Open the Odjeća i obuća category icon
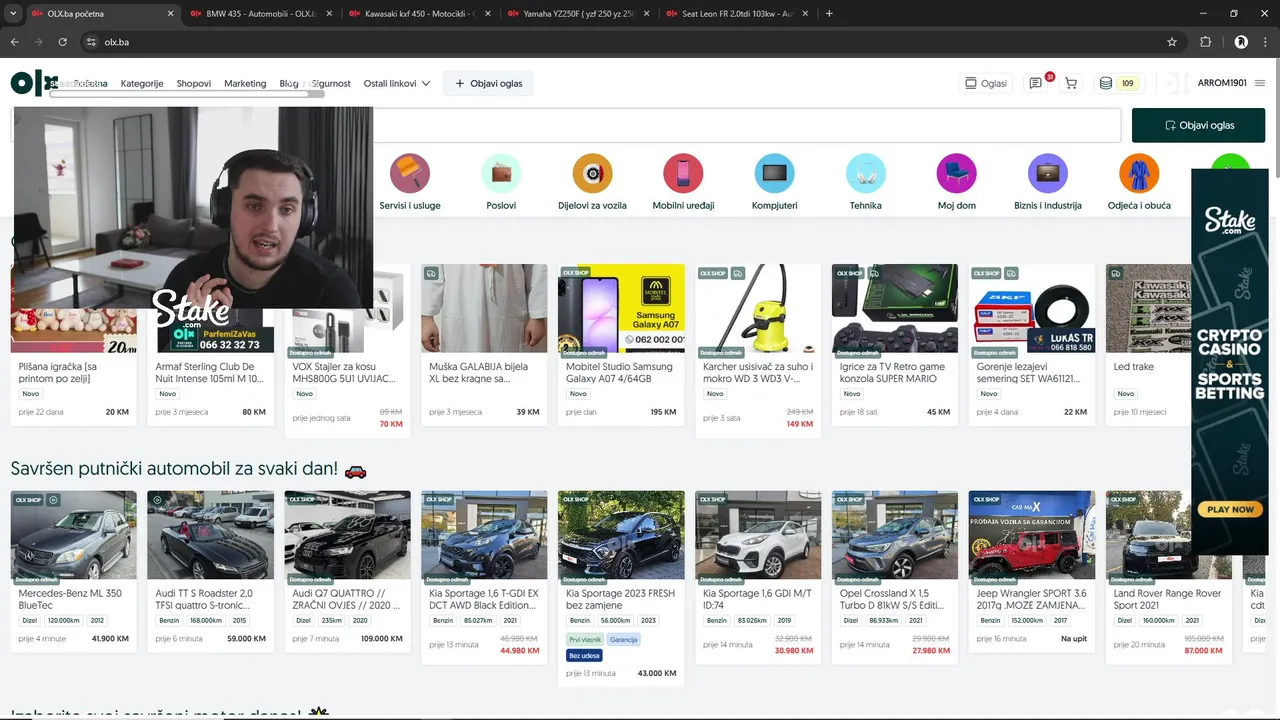This screenshot has width=1280, height=720. [x=1139, y=174]
